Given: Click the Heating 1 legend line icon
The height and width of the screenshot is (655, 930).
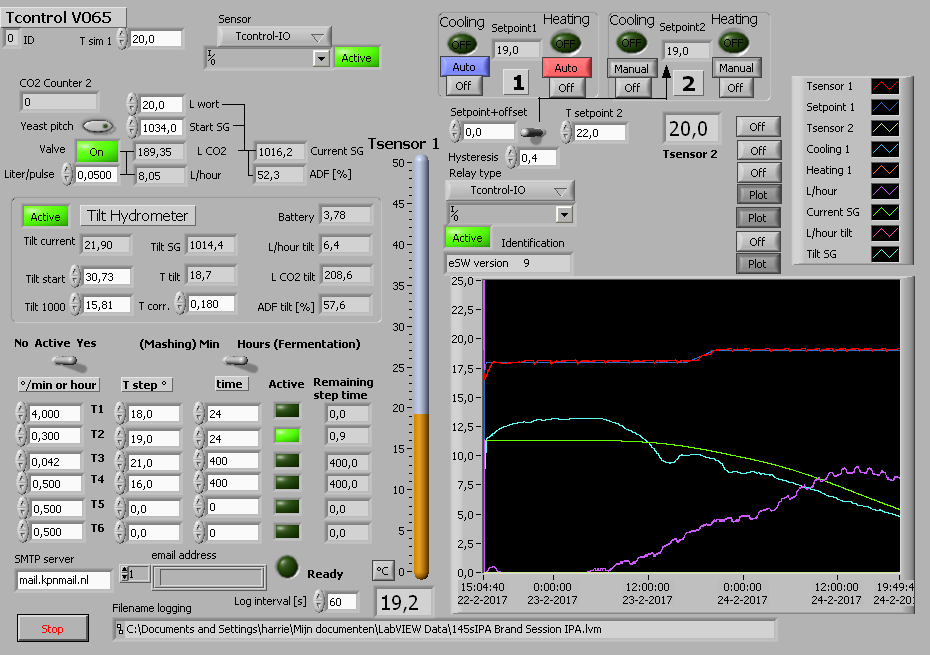Looking at the screenshot, I should [886, 171].
